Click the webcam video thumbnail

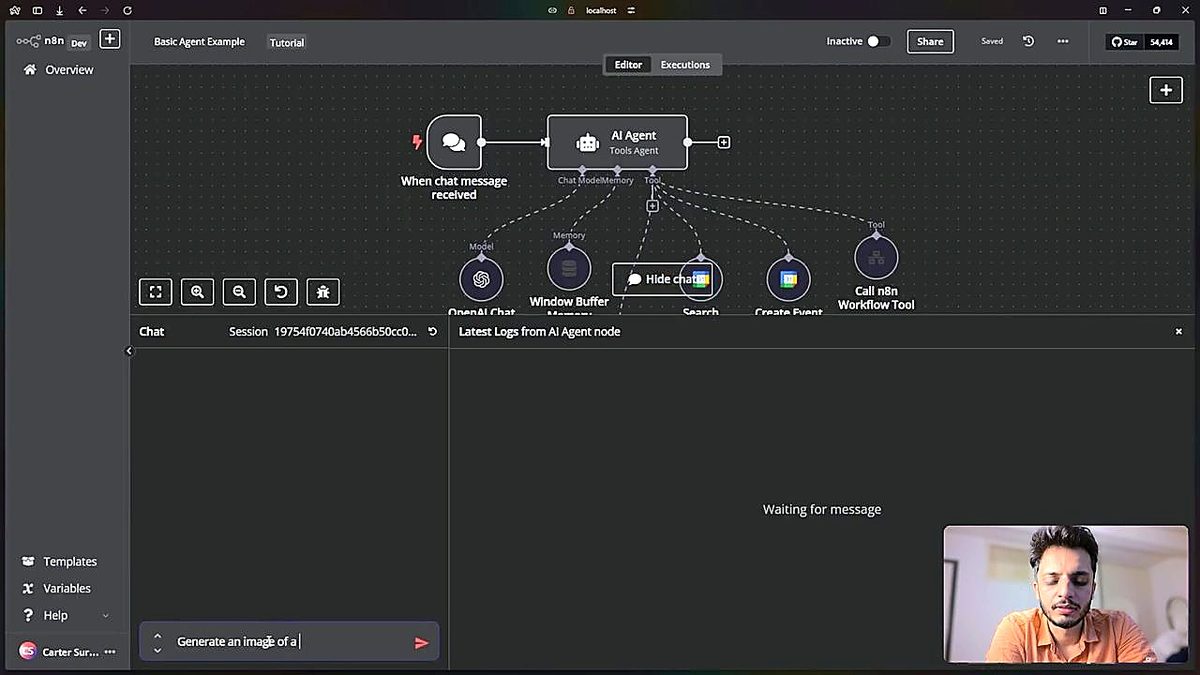coord(1066,594)
